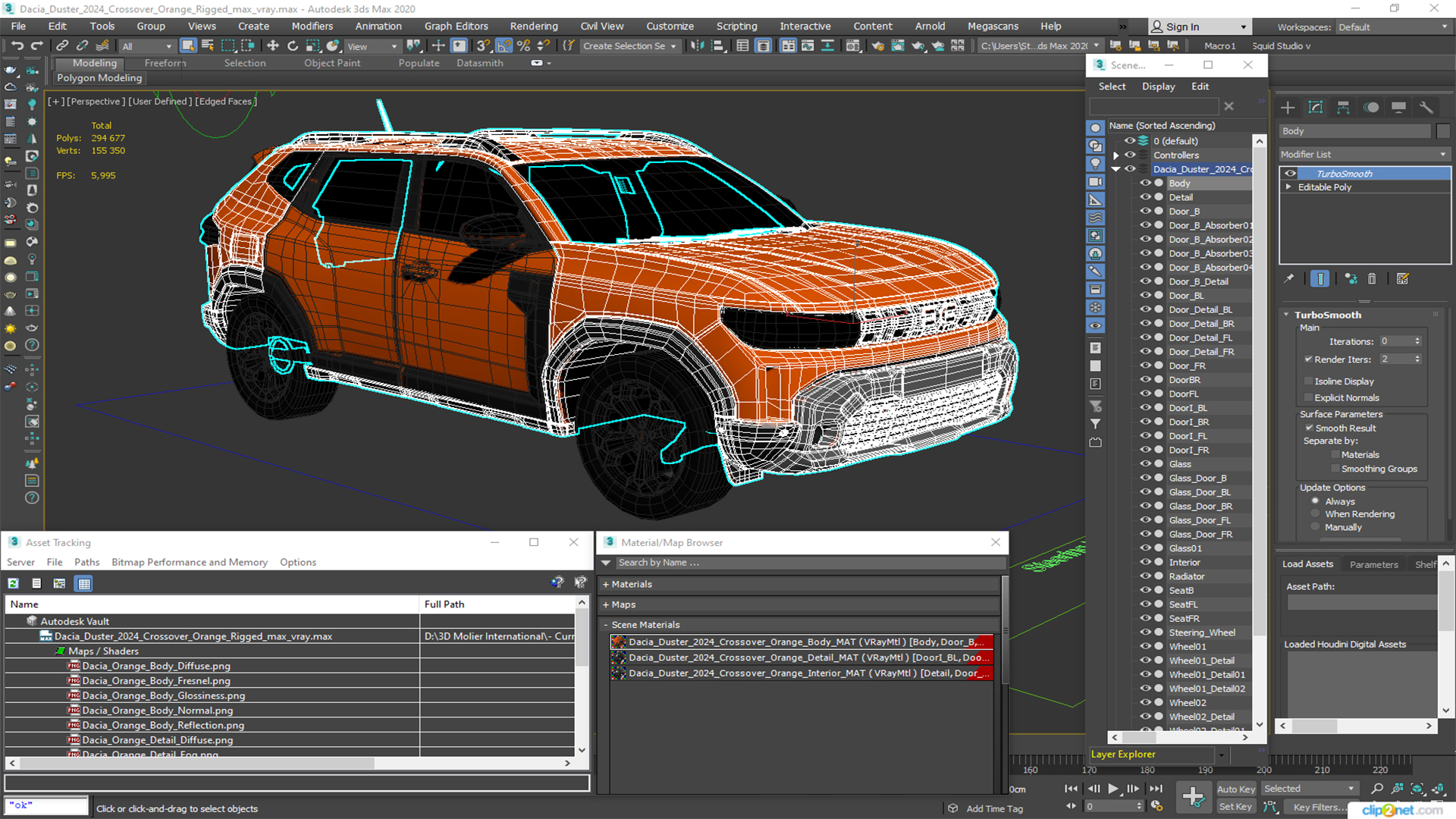Open Render Setup icon
Screen dimensions: 1456x819
pos(877,45)
